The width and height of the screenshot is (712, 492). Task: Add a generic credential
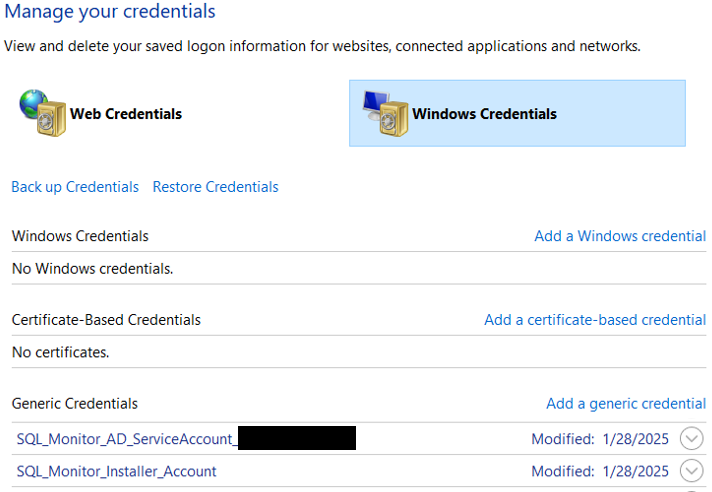point(626,403)
